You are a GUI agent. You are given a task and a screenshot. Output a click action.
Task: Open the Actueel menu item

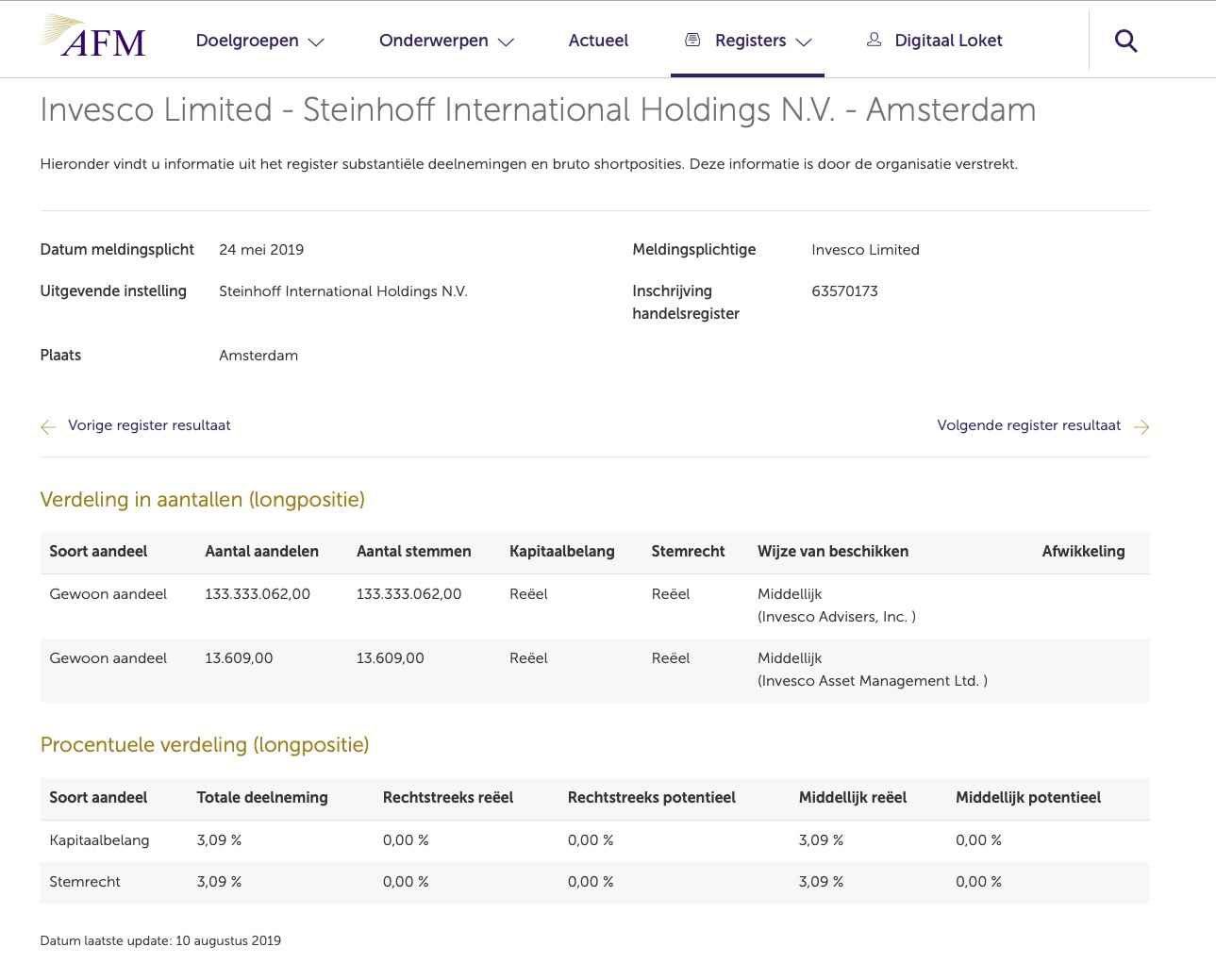tap(598, 41)
